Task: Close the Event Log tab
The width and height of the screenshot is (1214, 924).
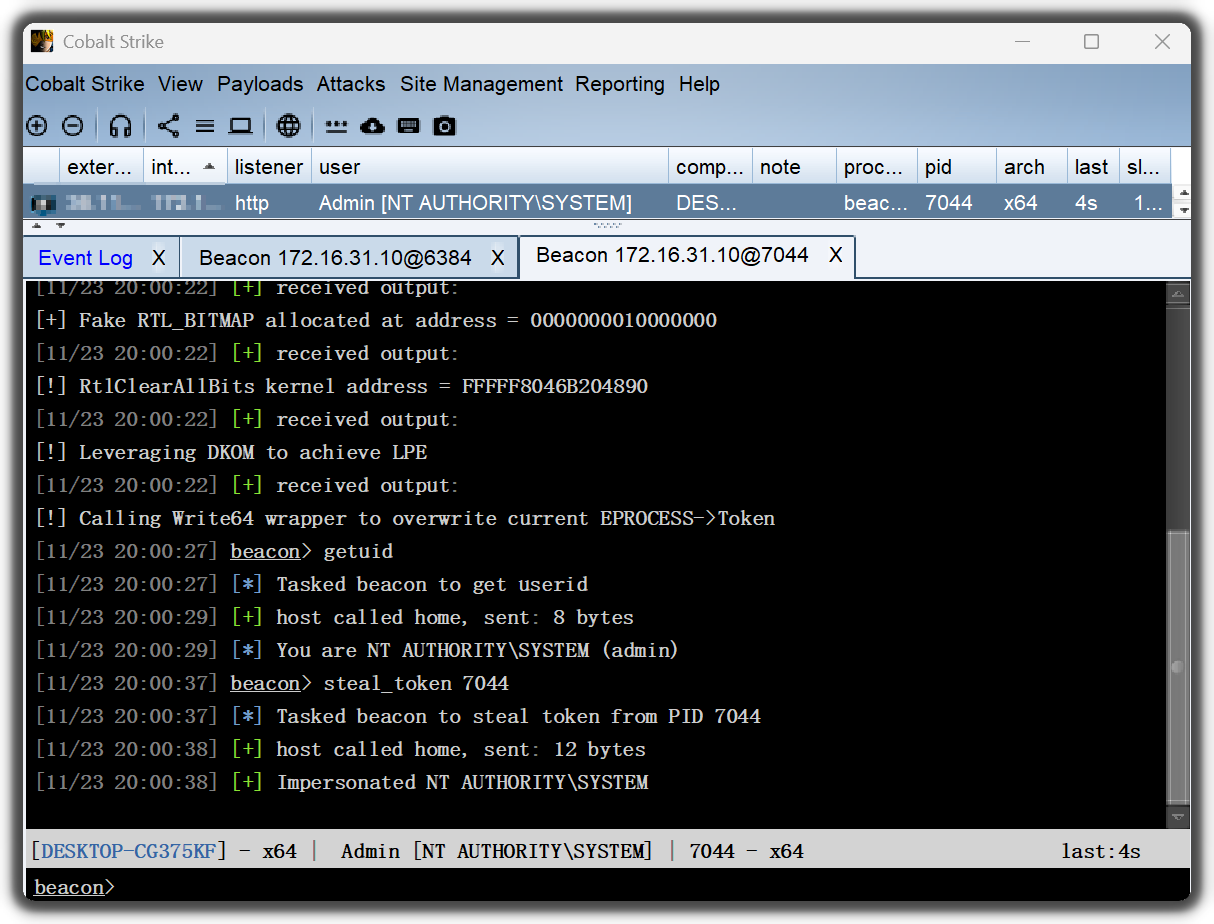Action: coord(158,258)
